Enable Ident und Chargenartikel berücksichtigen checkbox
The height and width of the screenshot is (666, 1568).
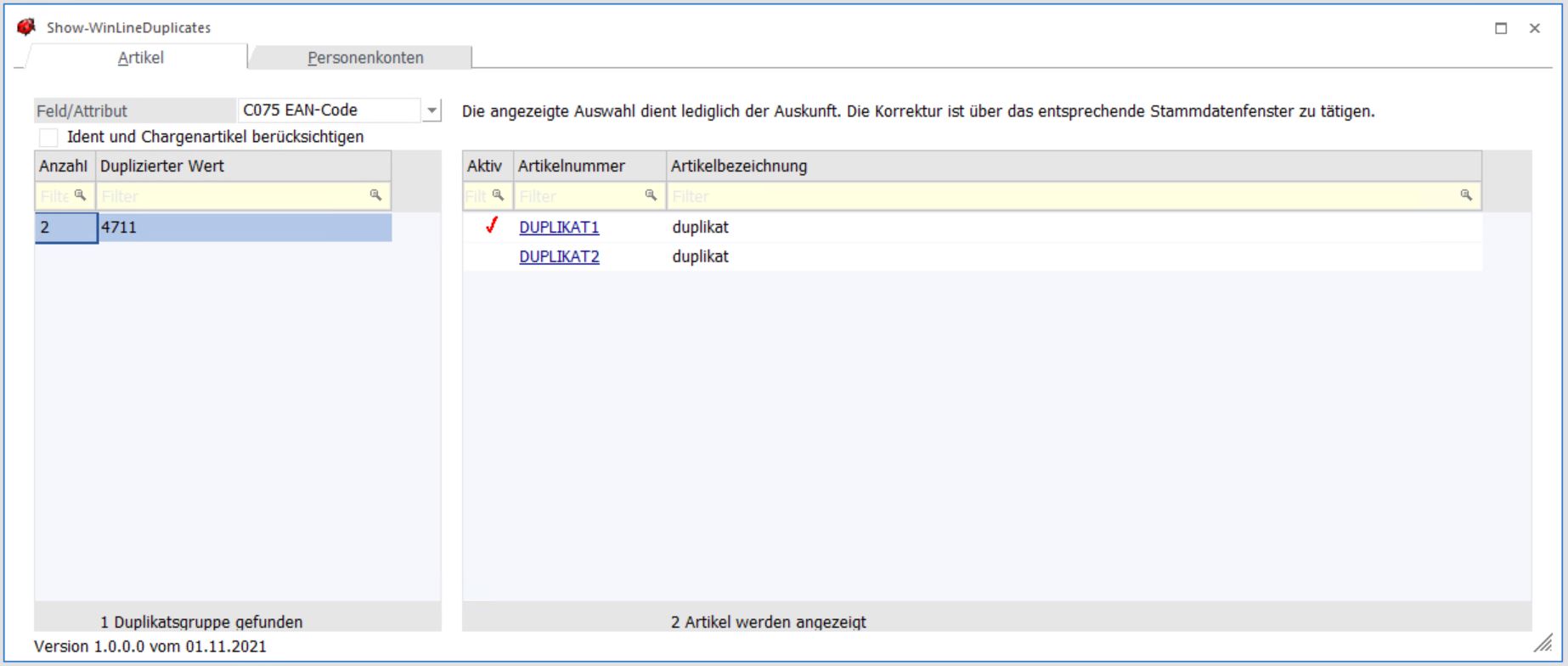[x=49, y=137]
